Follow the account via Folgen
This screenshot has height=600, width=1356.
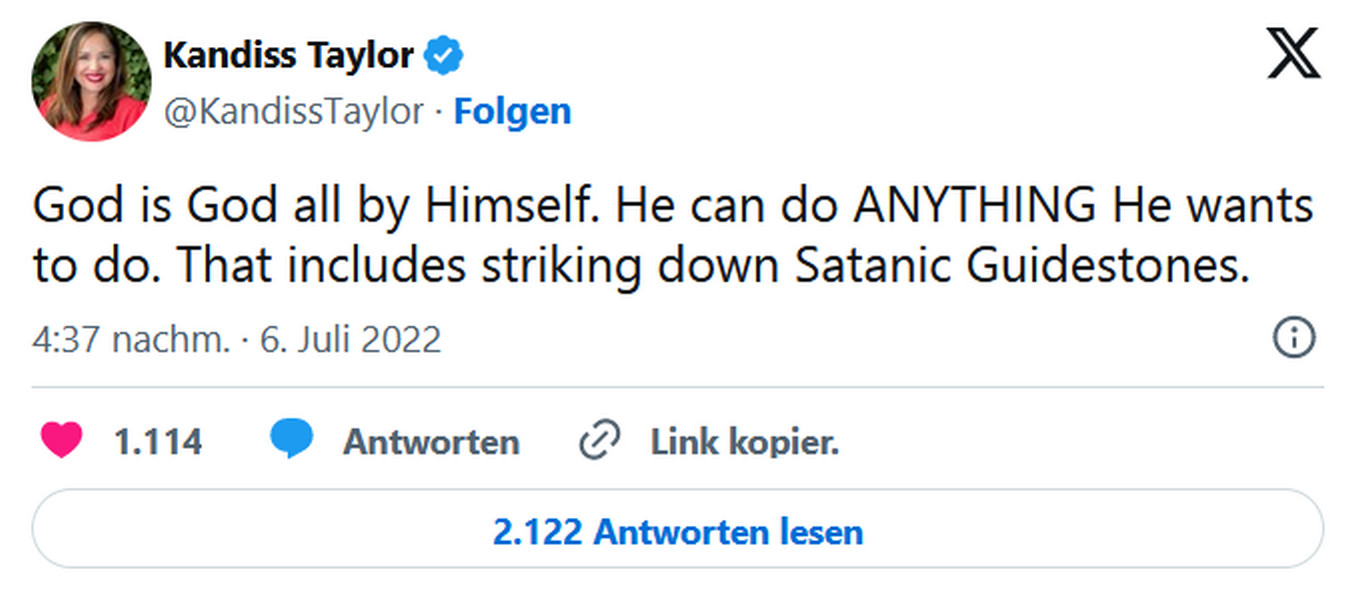pyautogui.click(x=512, y=111)
